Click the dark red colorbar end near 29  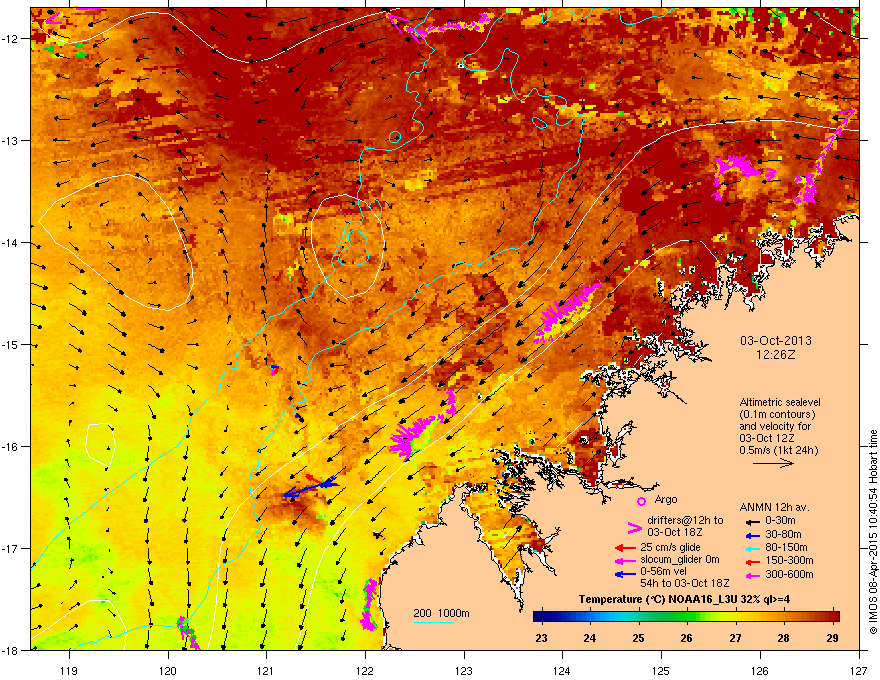point(832,617)
